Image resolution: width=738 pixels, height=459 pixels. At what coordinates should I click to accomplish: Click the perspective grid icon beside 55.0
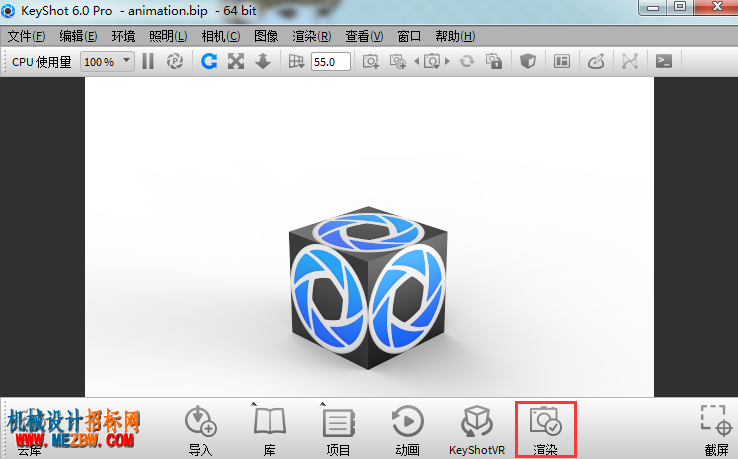297,61
